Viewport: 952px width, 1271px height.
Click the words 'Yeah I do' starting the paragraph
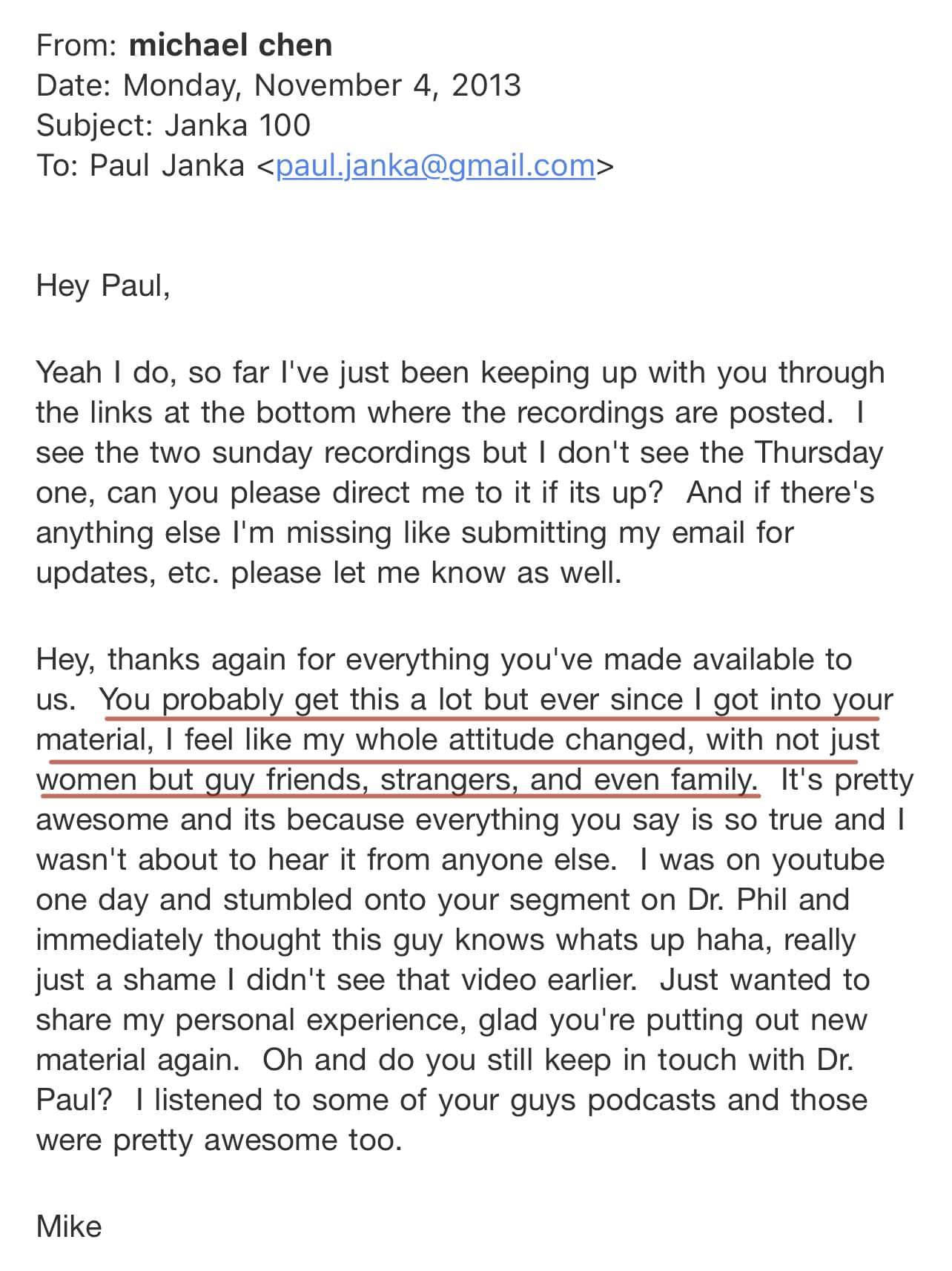104,372
